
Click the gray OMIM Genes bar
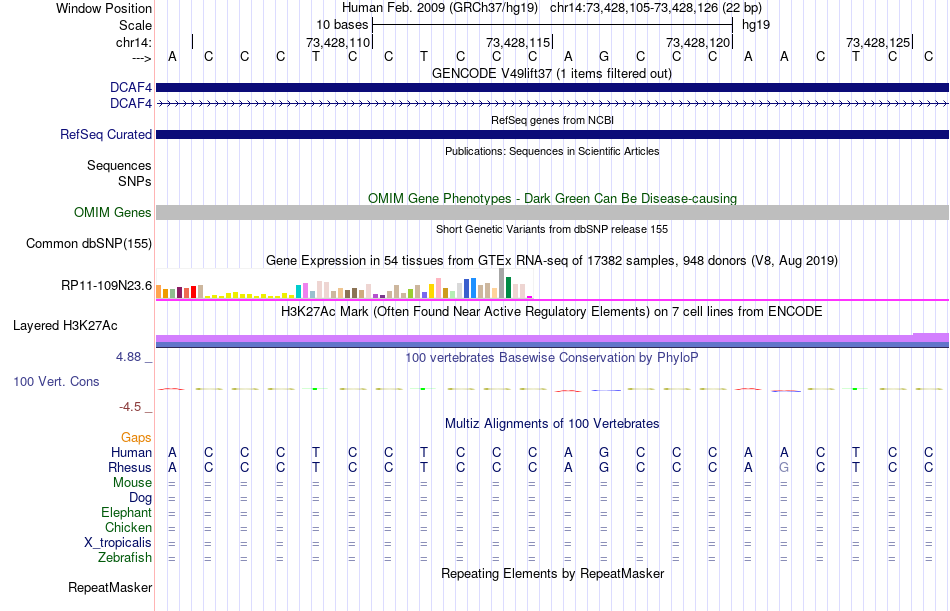tap(553, 213)
